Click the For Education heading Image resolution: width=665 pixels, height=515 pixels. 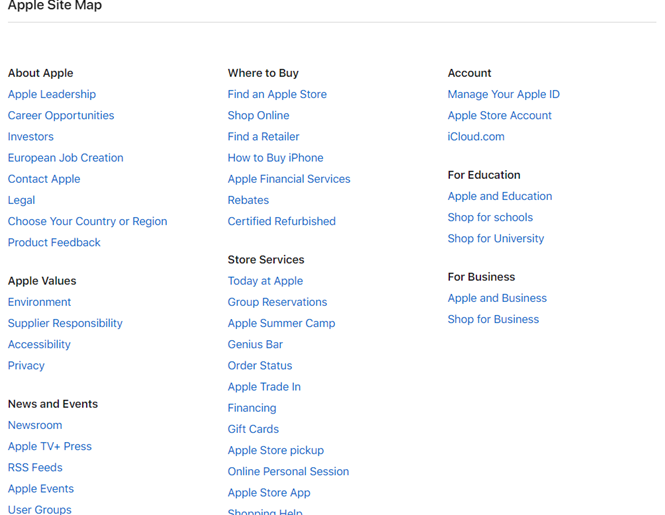tap(484, 175)
